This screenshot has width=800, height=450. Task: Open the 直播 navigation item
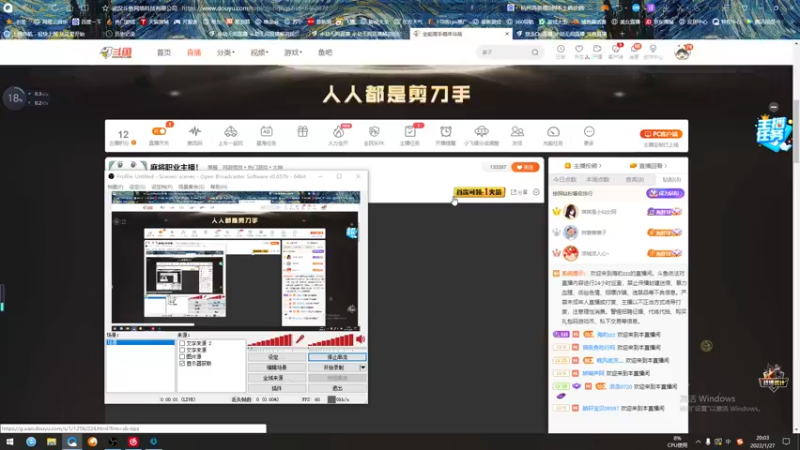(194, 53)
